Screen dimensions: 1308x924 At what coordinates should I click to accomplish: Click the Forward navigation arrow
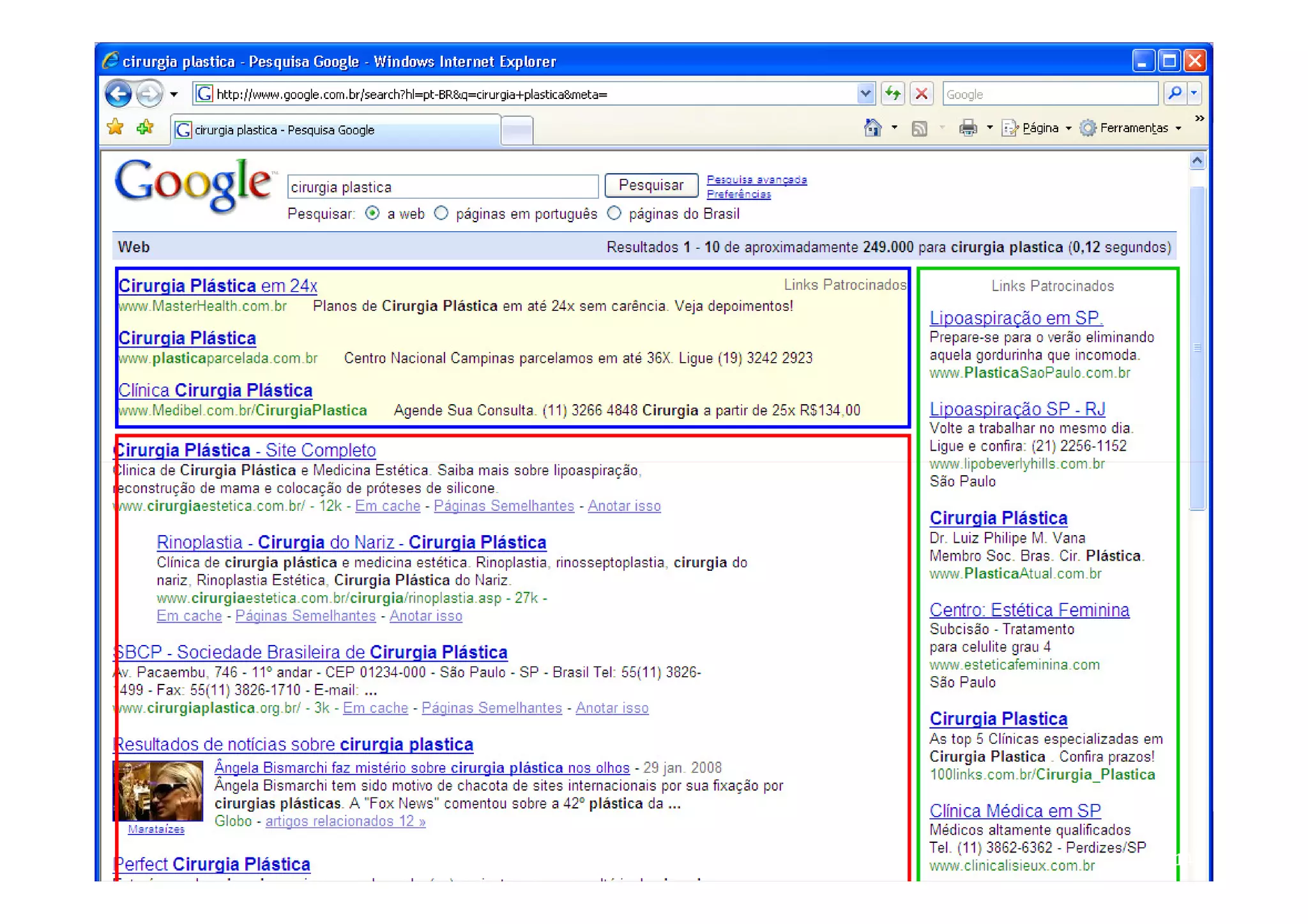tap(149, 95)
